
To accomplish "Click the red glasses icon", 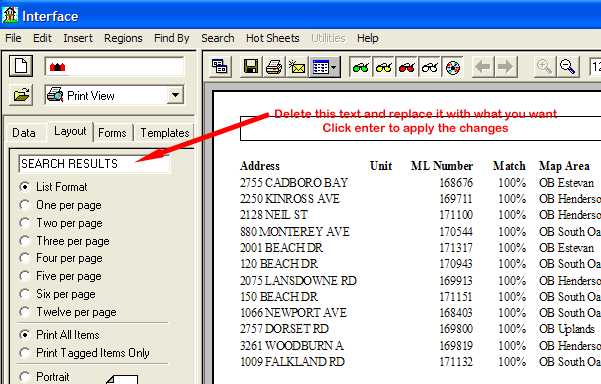I will [x=406, y=67].
